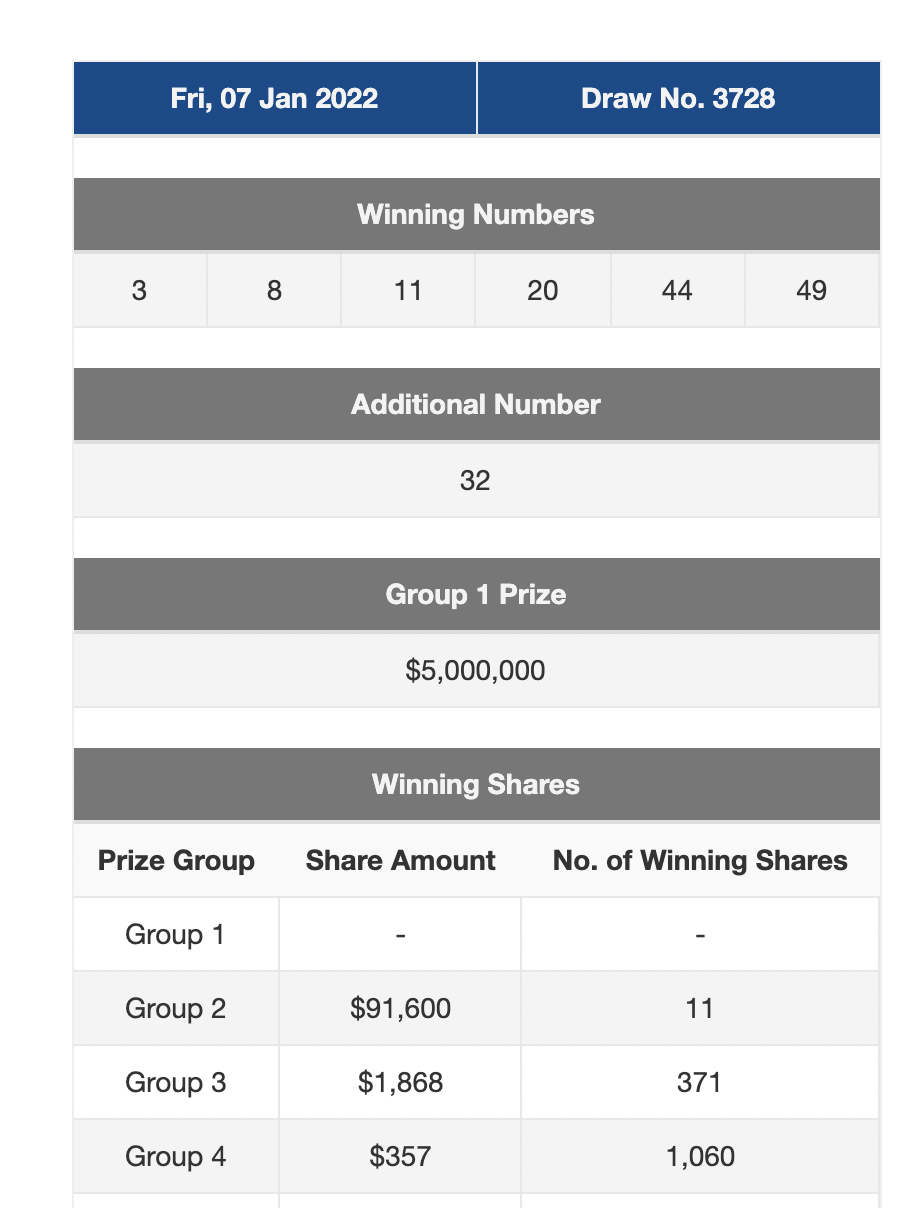908x1208 pixels.
Task: Click winning number 8
Action: (274, 290)
